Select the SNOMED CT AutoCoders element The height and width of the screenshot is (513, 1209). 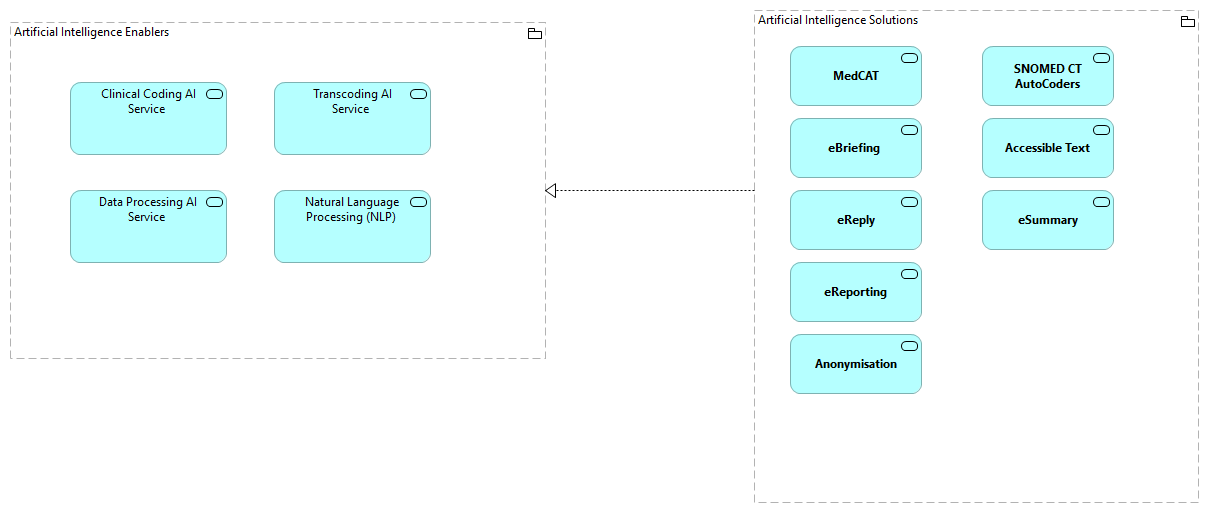click(1048, 76)
